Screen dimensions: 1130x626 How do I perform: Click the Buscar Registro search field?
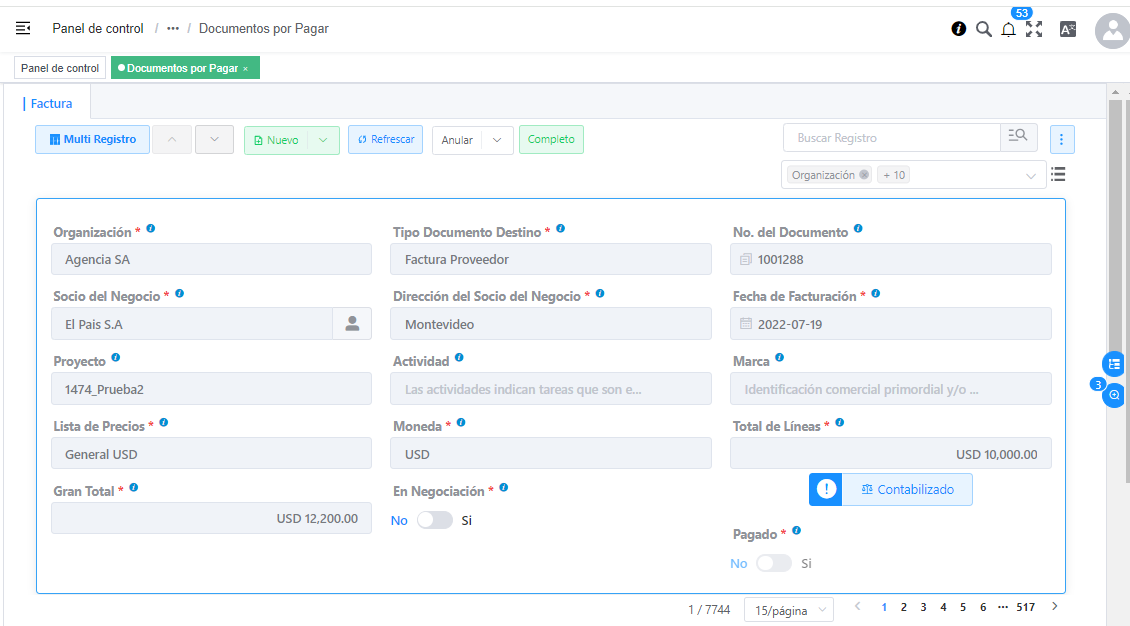point(892,138)
